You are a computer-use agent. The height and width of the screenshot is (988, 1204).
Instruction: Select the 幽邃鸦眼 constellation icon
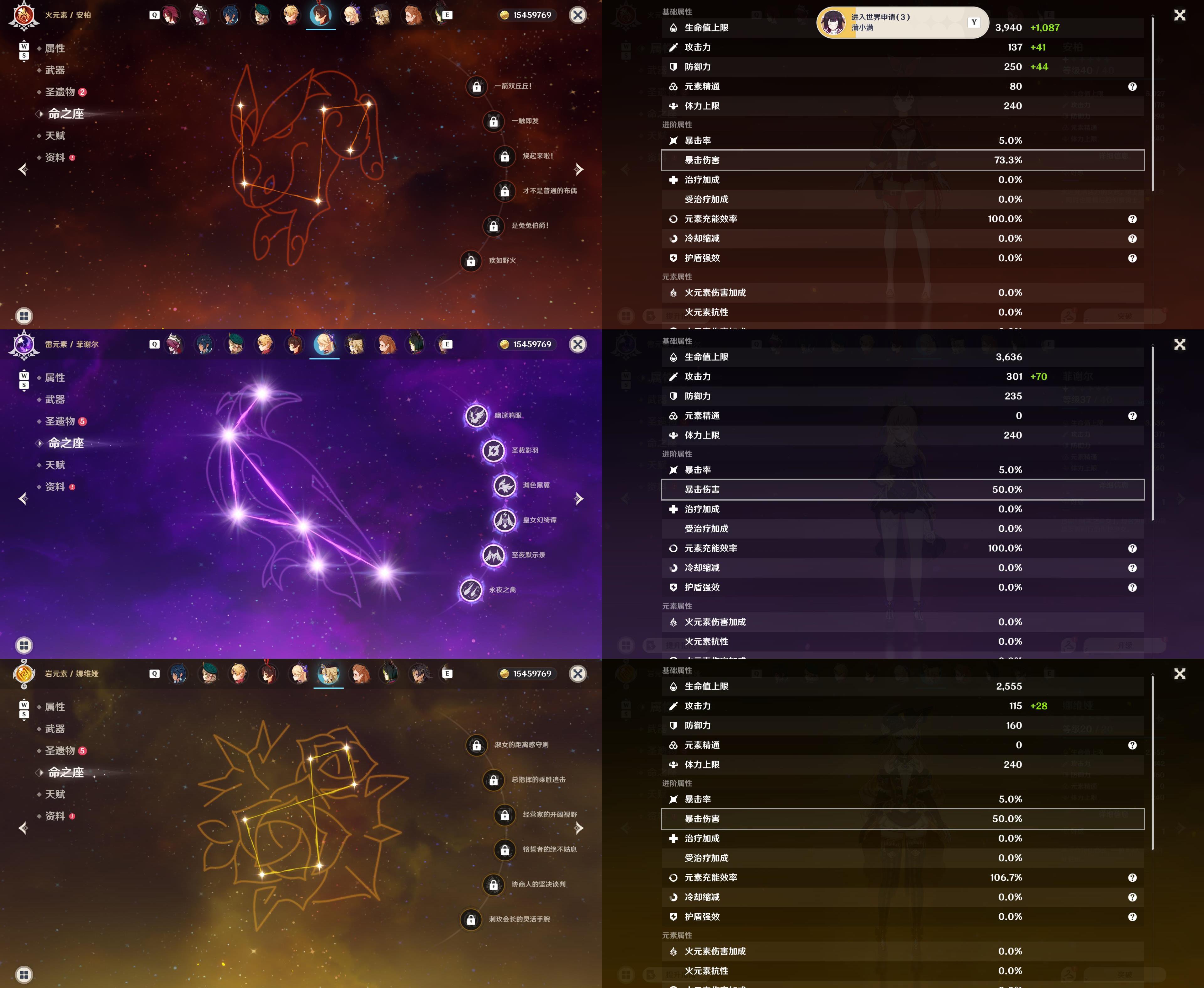[477, 416]
